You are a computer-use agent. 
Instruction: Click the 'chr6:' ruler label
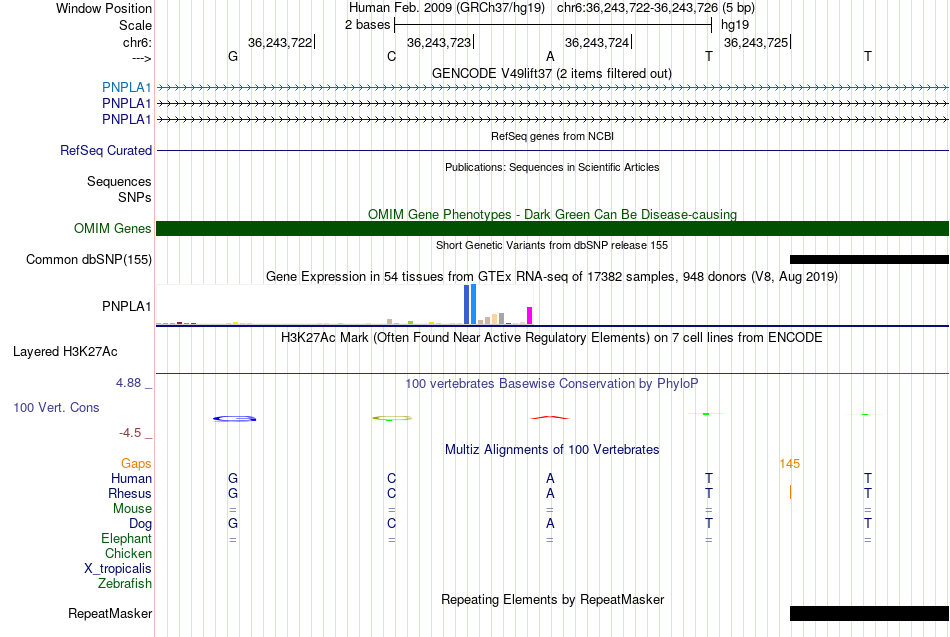coord(137,42)
